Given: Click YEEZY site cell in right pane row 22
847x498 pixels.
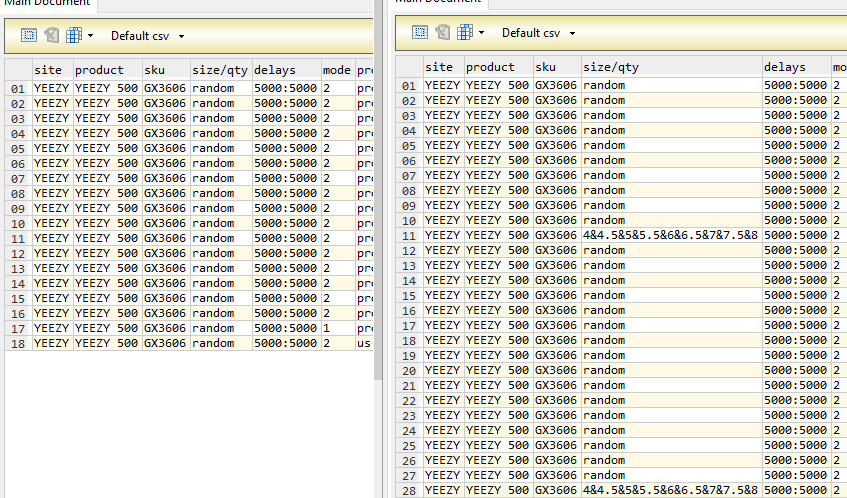Looking at the screenshot, I should [444, 400].
